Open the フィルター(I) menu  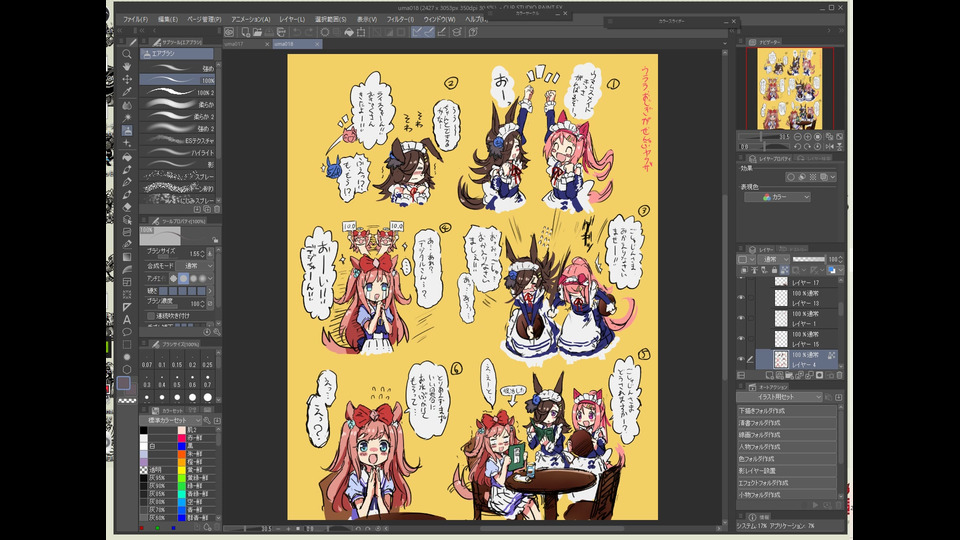point(400,20)
